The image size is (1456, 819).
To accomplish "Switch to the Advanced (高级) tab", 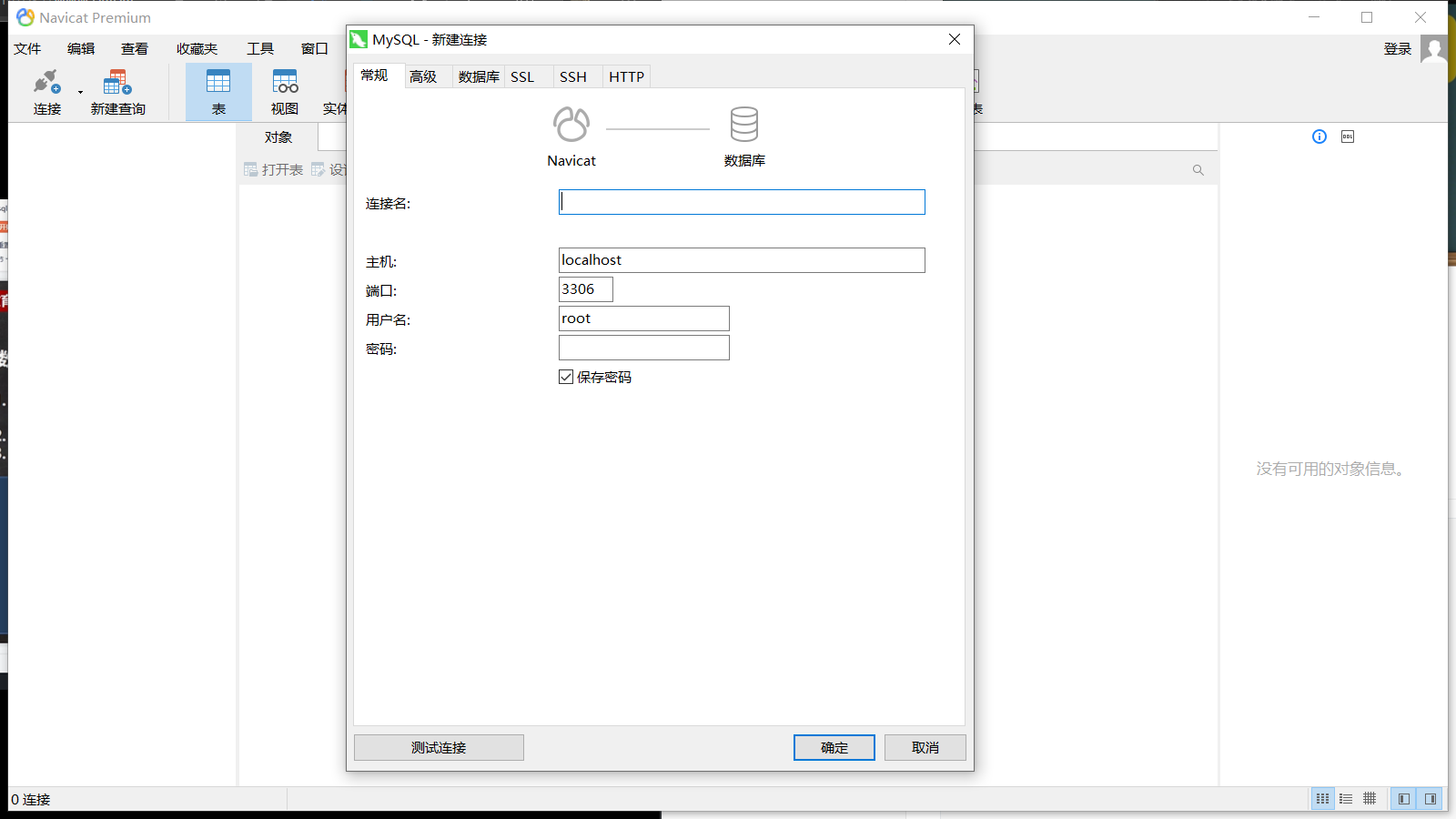I will [x=424, y=76].
